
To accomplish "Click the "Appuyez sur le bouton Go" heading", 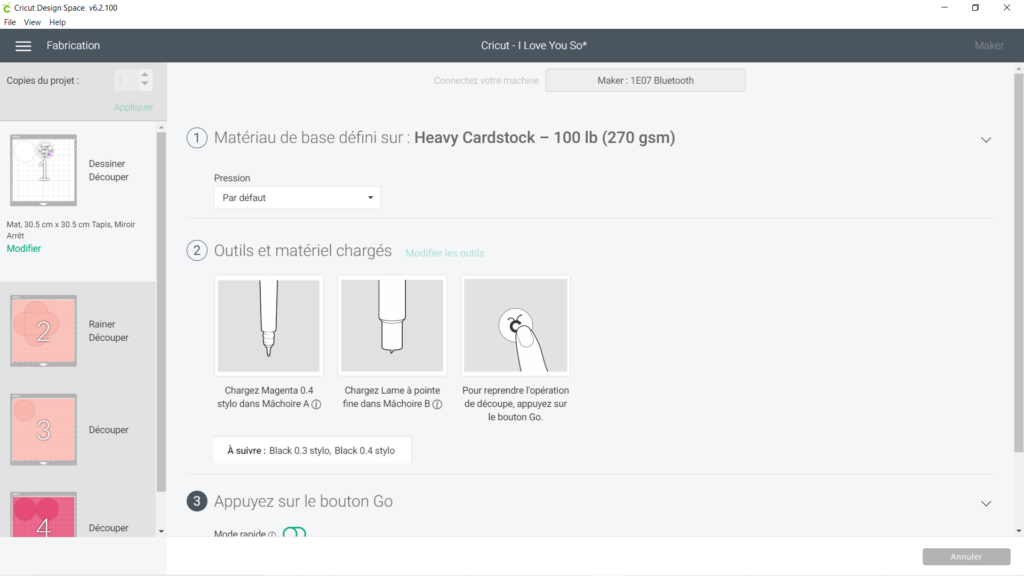I will point(304,502).
